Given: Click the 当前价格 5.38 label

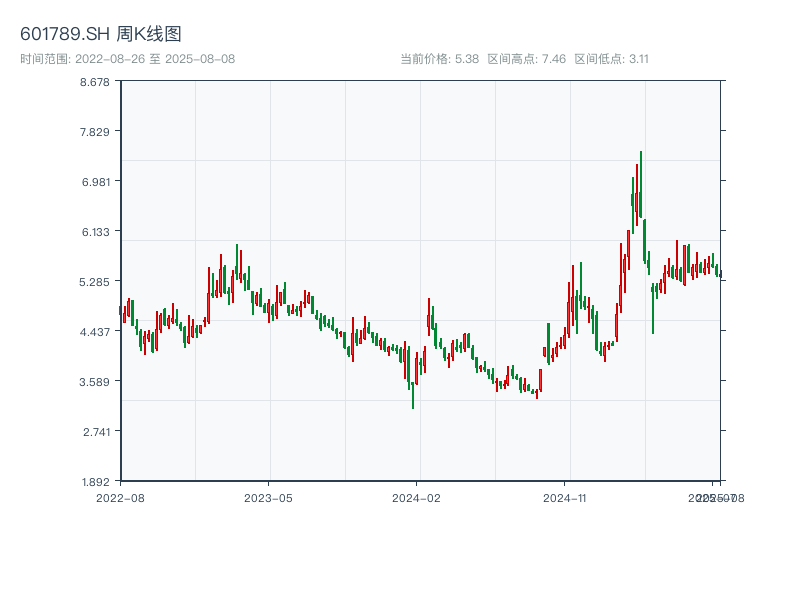Looking at the screenshot, I should (439, 59).
